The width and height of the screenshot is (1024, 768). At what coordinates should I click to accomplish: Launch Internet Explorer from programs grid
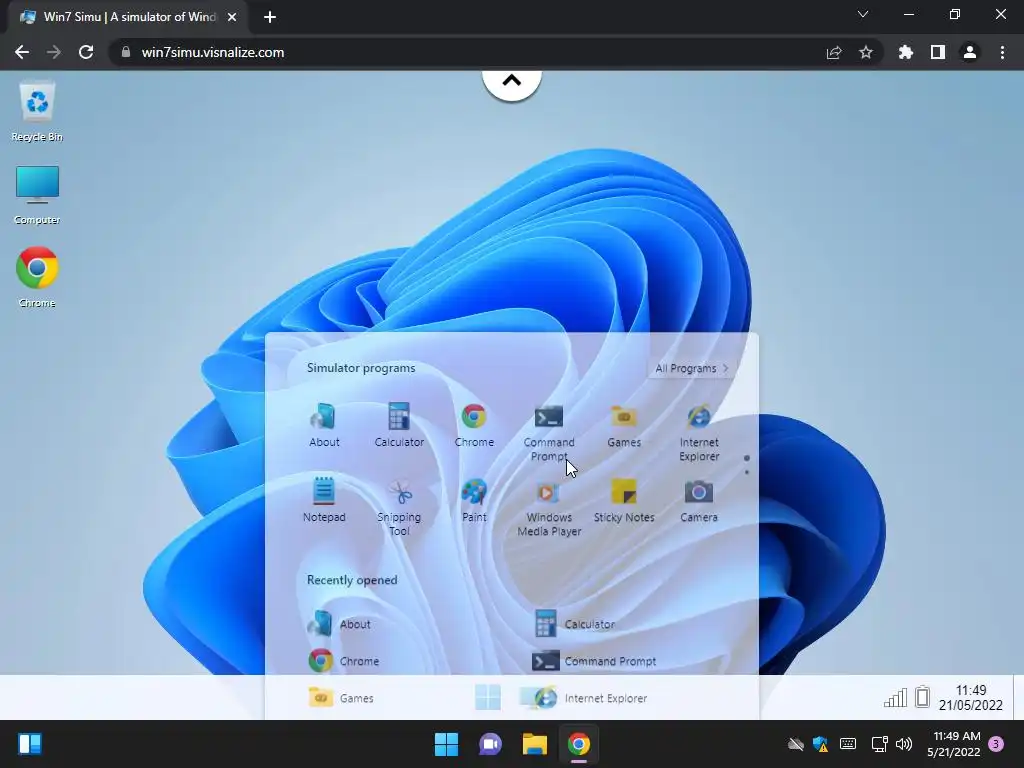tap(699, 433)
